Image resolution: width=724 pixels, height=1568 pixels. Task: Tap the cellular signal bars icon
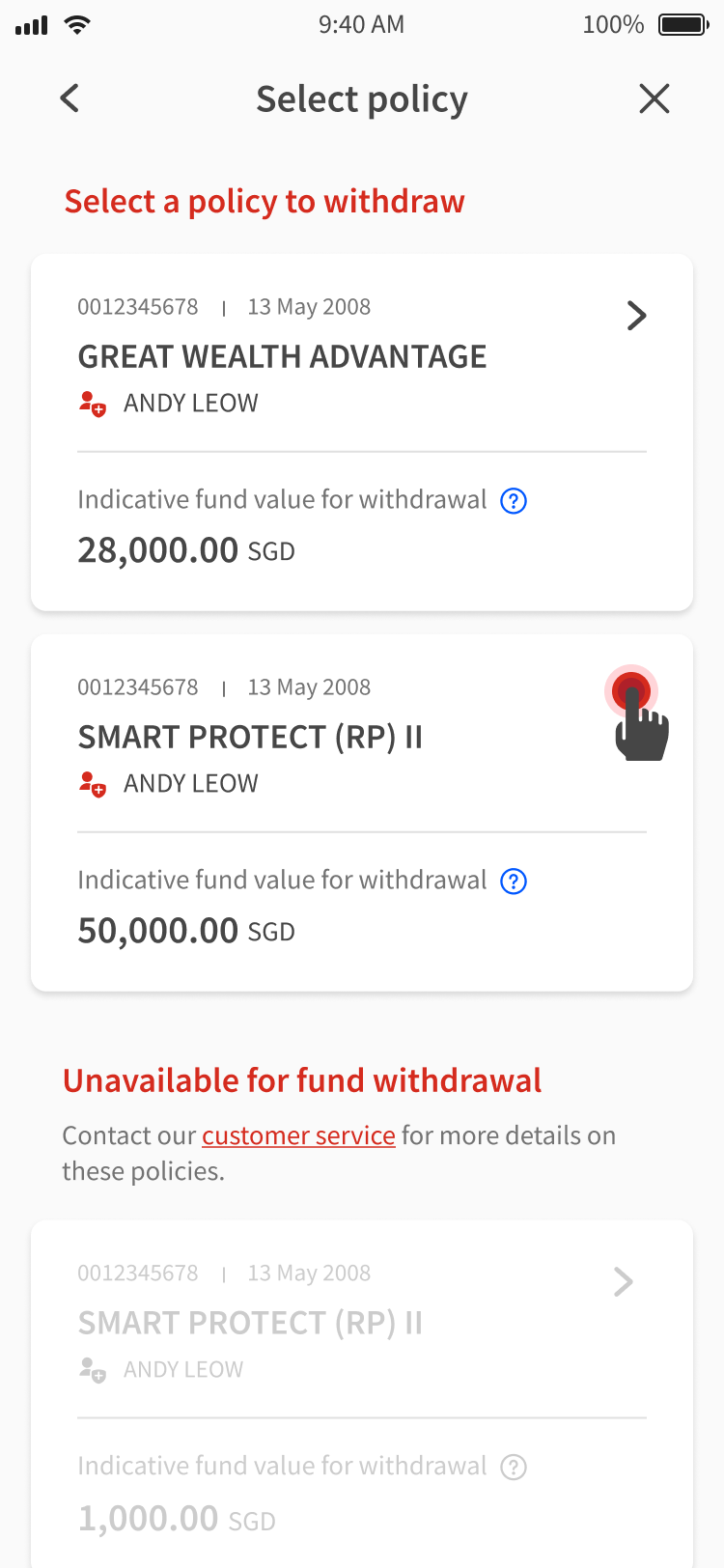pyautogui.click(x=31, y=26)
